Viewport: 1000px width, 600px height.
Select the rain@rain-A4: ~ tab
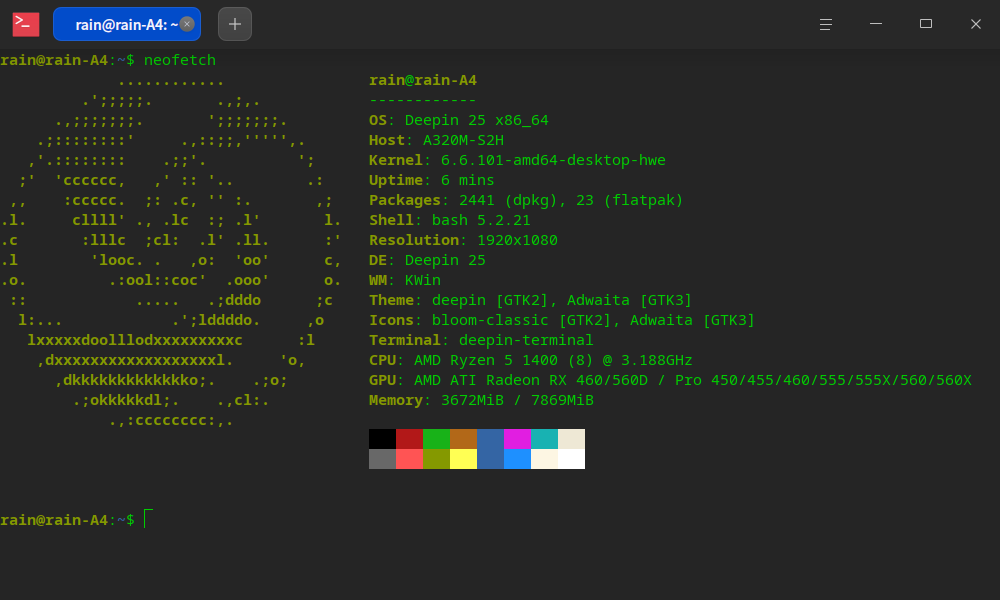[127, 24]
